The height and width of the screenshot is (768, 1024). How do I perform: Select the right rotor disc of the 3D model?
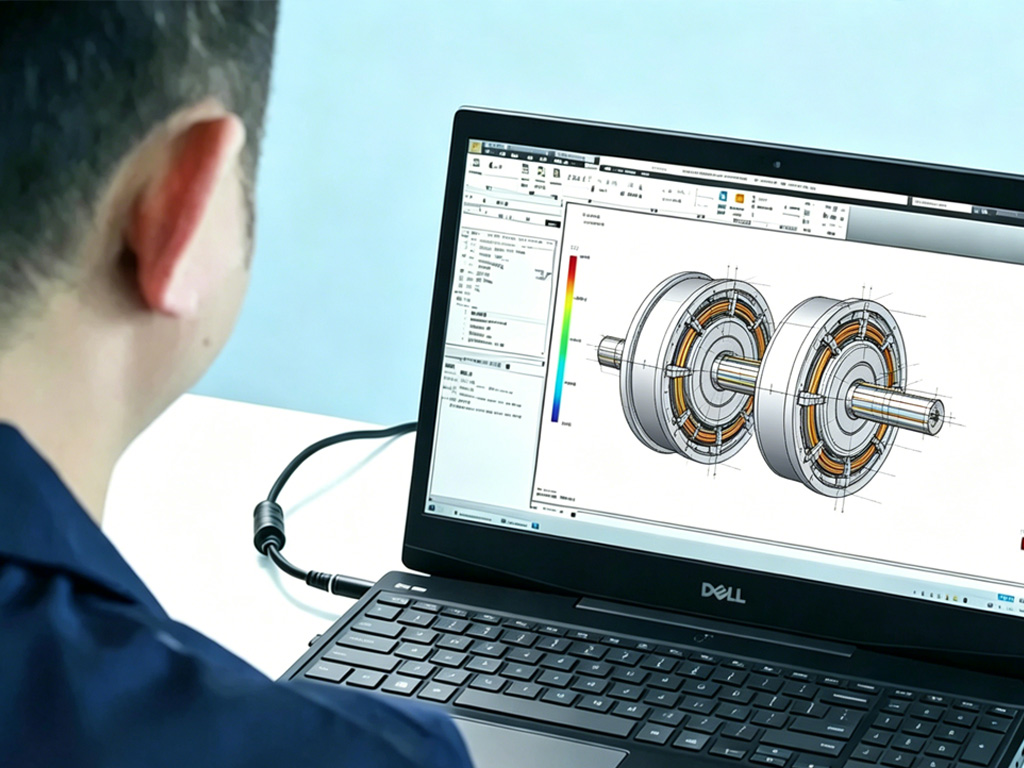tap(830, 396)
